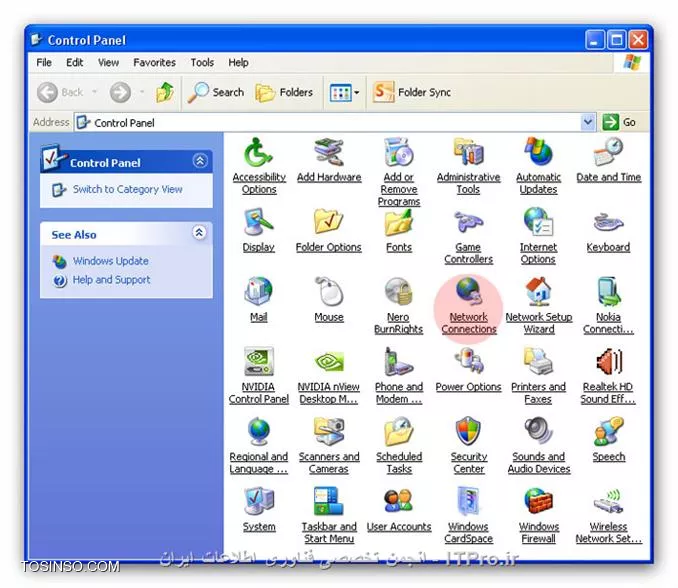
Task: Open System properties icon
Action: click(x=259, y=510)
